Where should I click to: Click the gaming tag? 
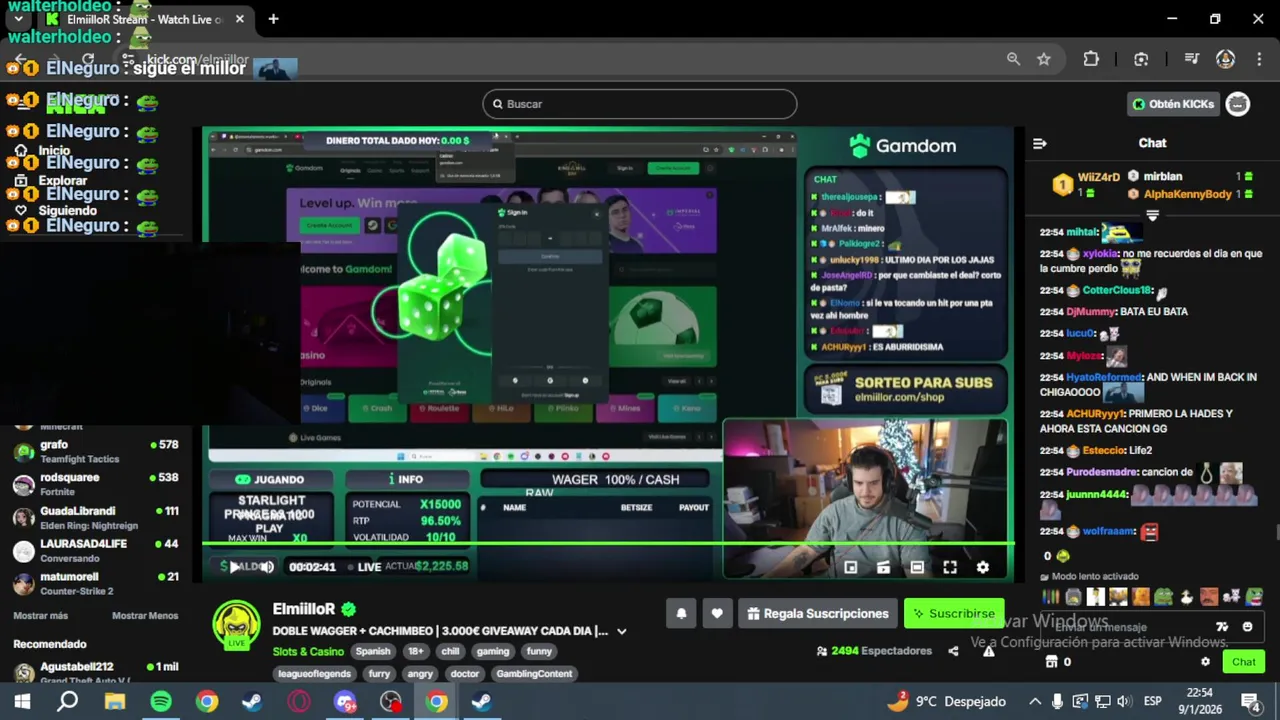click(492, 651)
